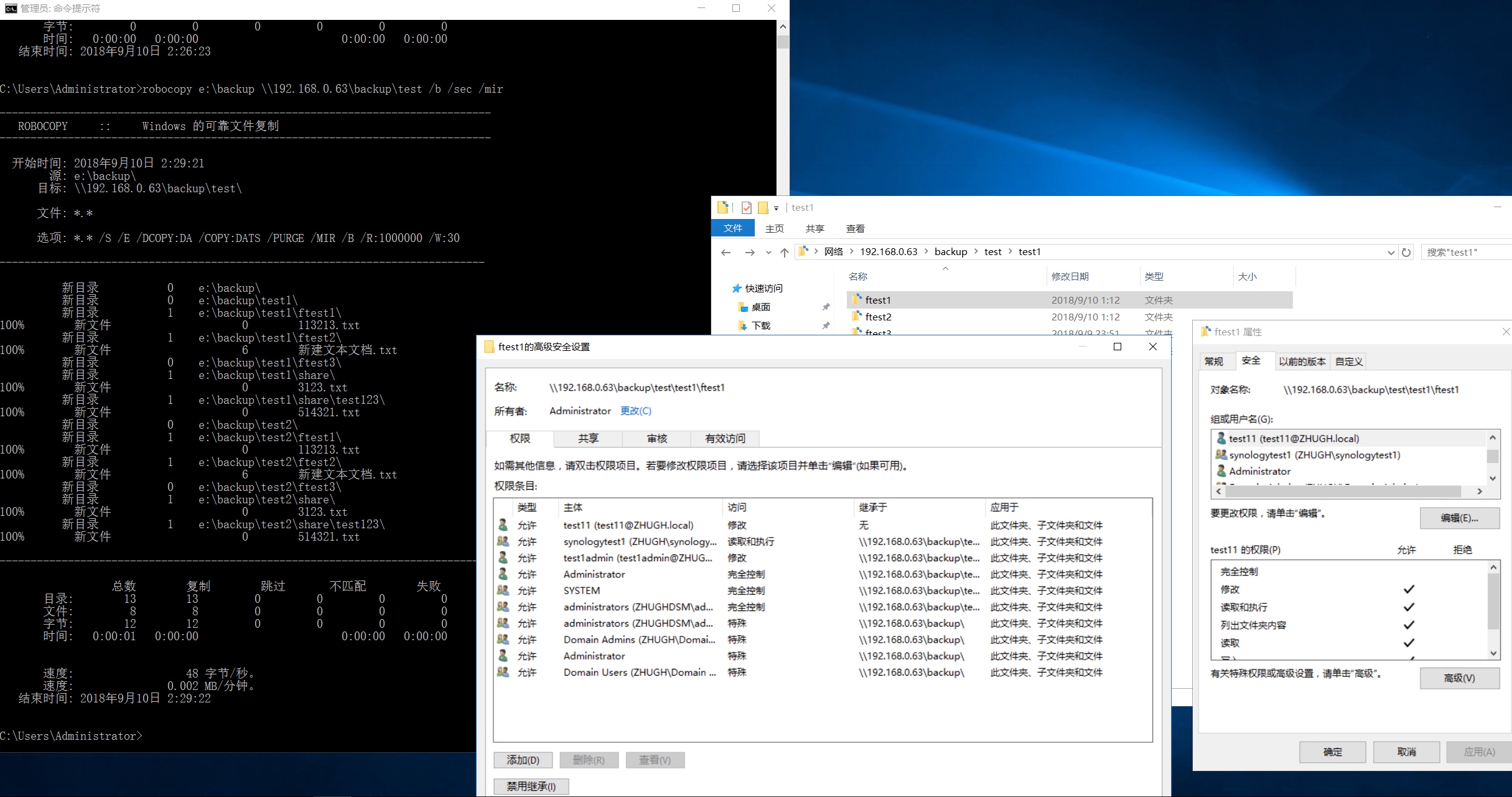Sort by the Date Modified column header

(x=1093, y=276)
